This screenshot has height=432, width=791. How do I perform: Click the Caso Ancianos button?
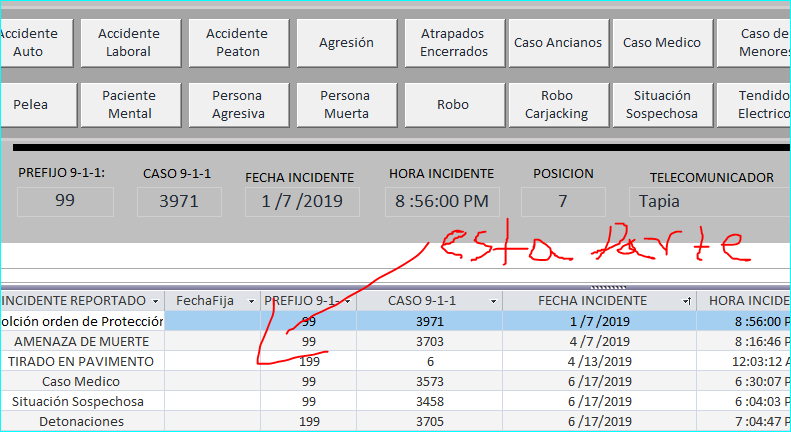tap(558, 42)
